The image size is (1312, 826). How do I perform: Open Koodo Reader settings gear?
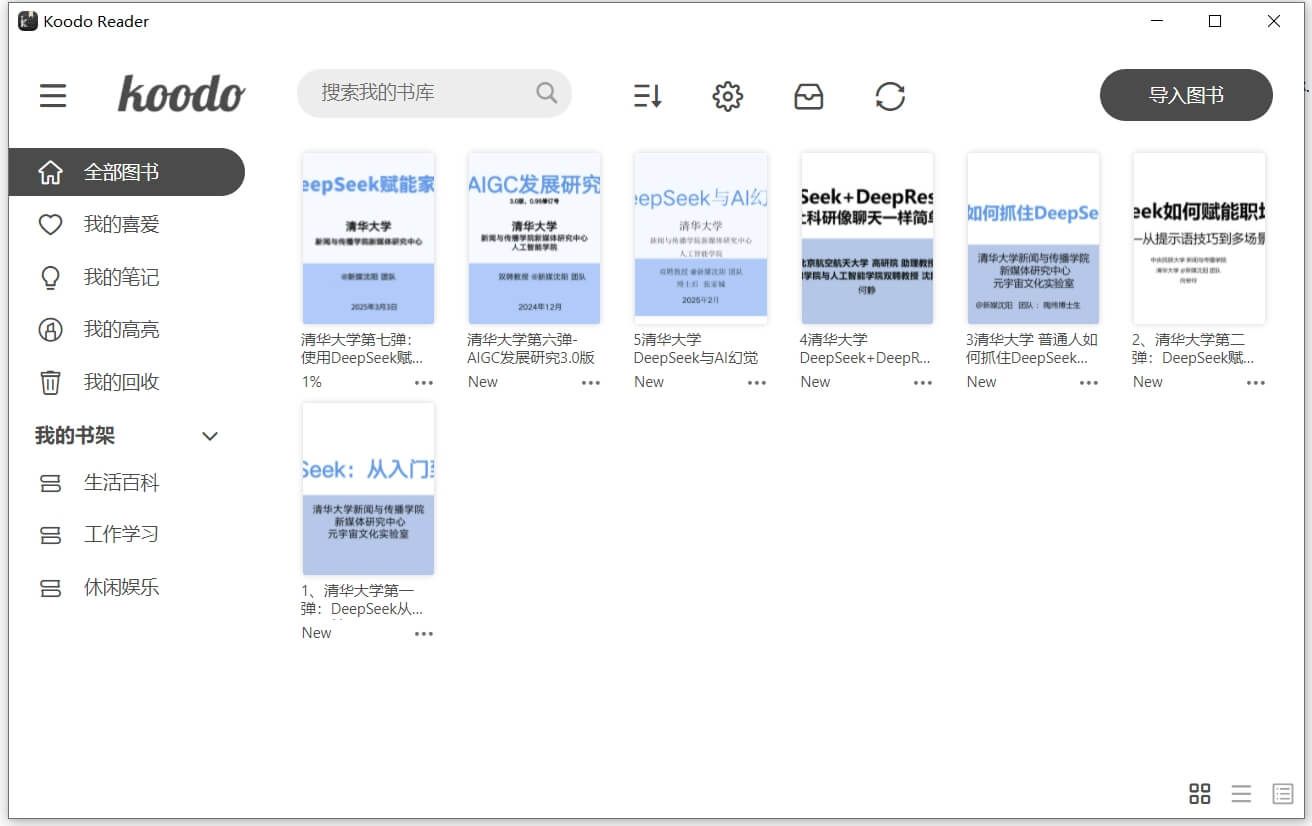[x=728, y=95]
